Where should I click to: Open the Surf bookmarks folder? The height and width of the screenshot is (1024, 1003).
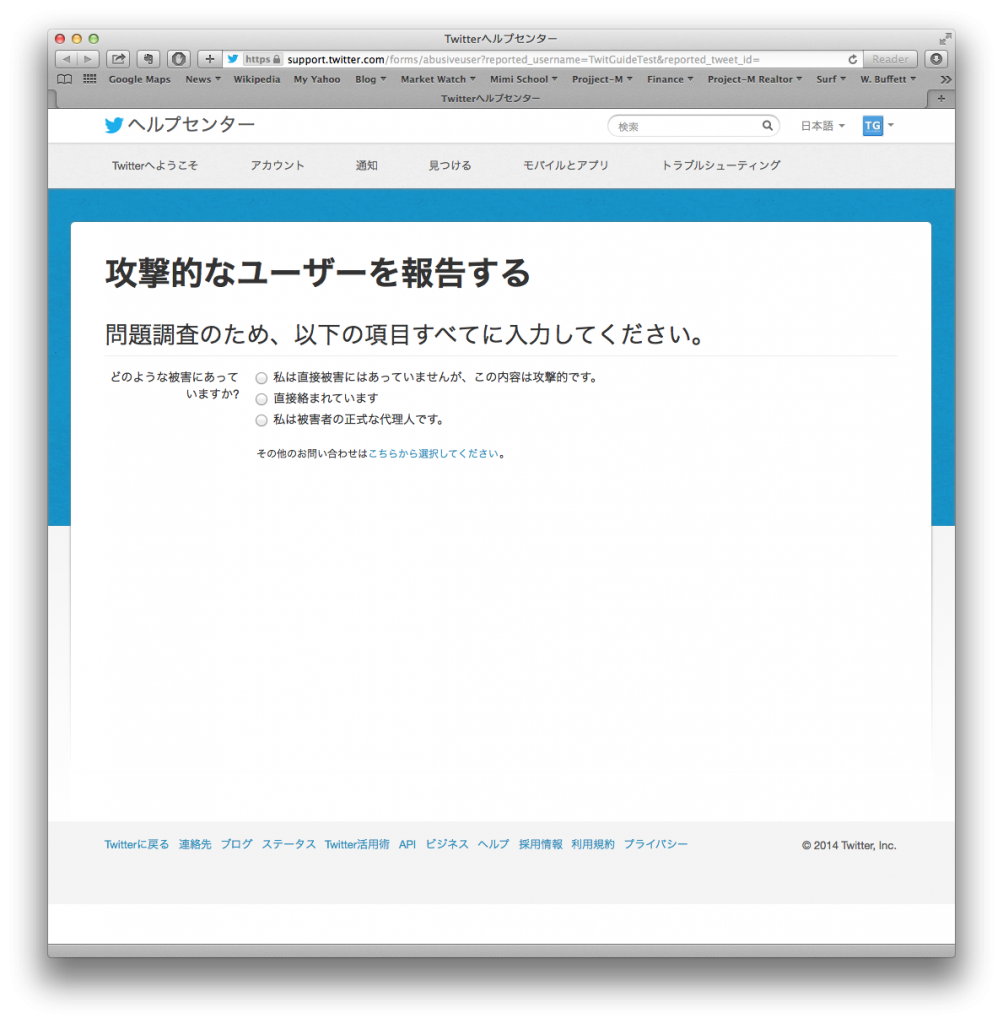click(831, 79)
